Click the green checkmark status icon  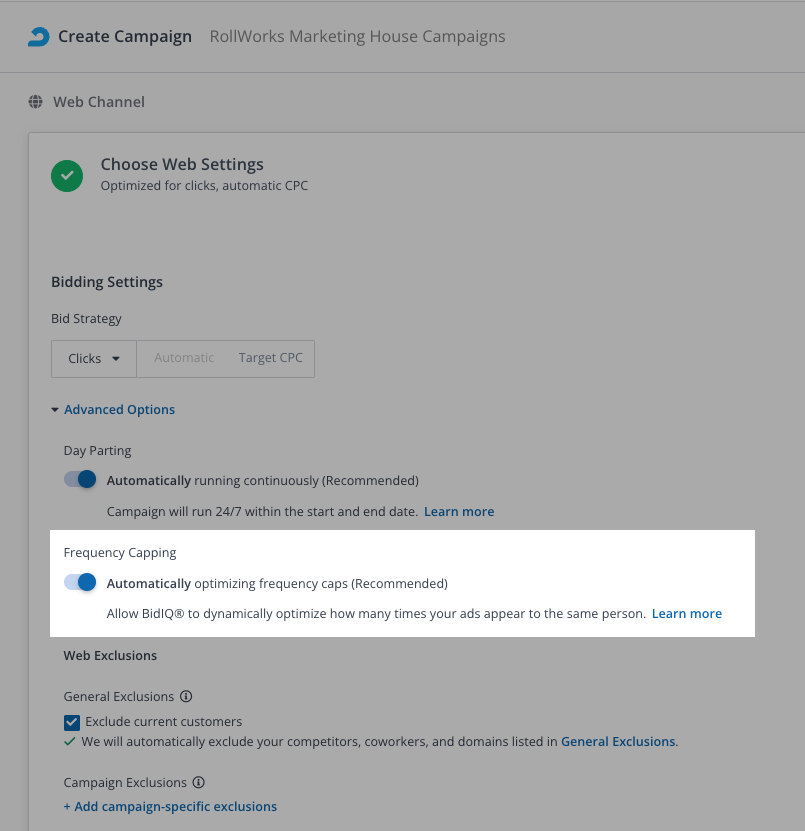tap(67, 176)
